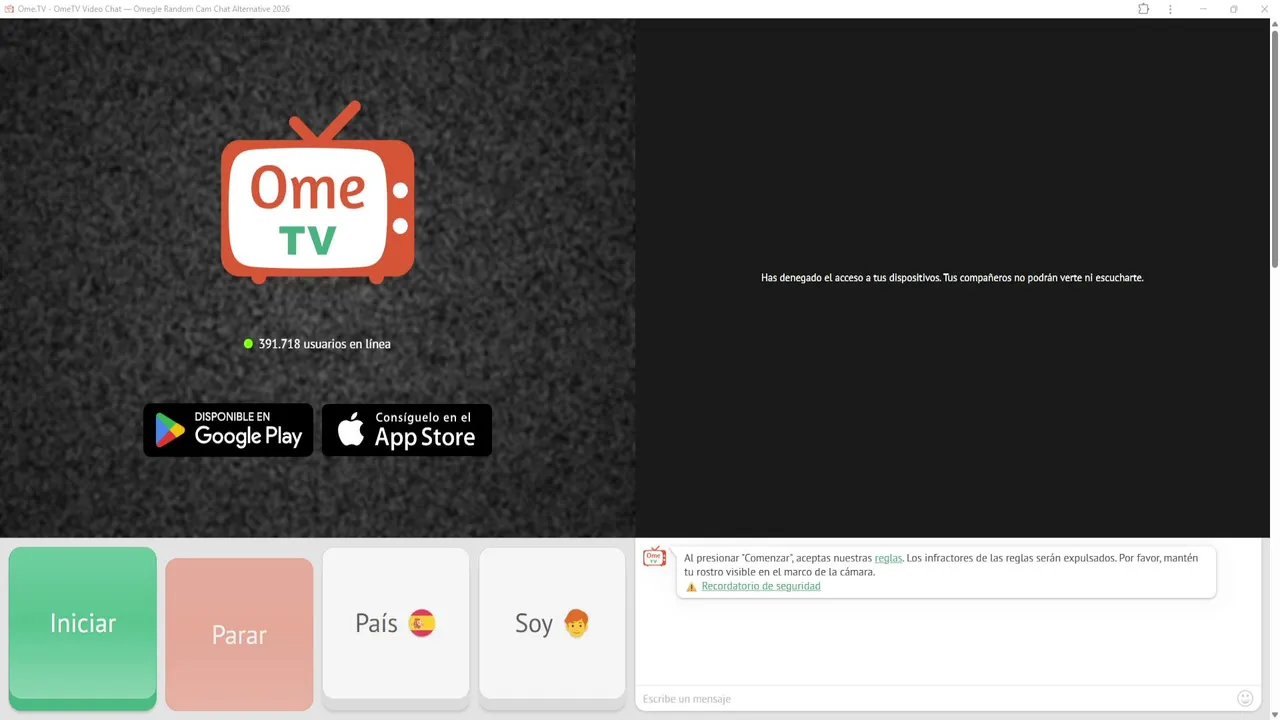Viewport: 1280px width, 720px height.
Task: Focus the Escribe un mensaje field
Action: tap(935, 698)
